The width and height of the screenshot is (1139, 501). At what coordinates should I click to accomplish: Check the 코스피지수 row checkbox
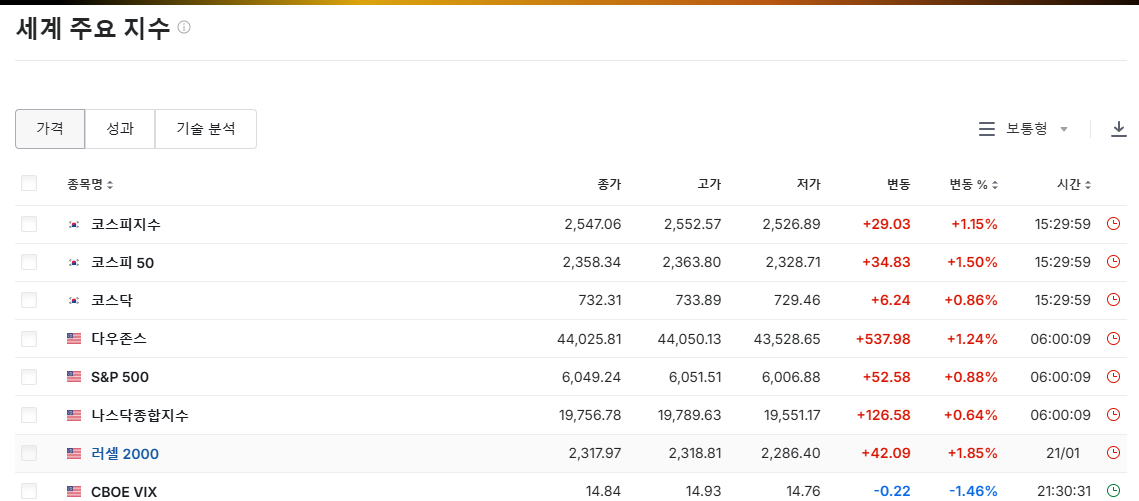[x=29, y=224]
